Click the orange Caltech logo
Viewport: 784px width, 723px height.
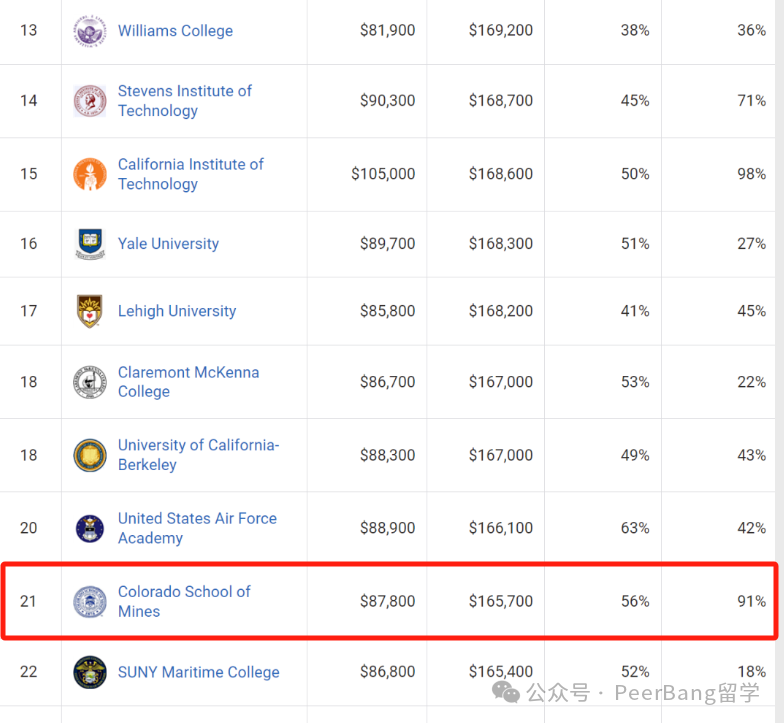point(90,174)
